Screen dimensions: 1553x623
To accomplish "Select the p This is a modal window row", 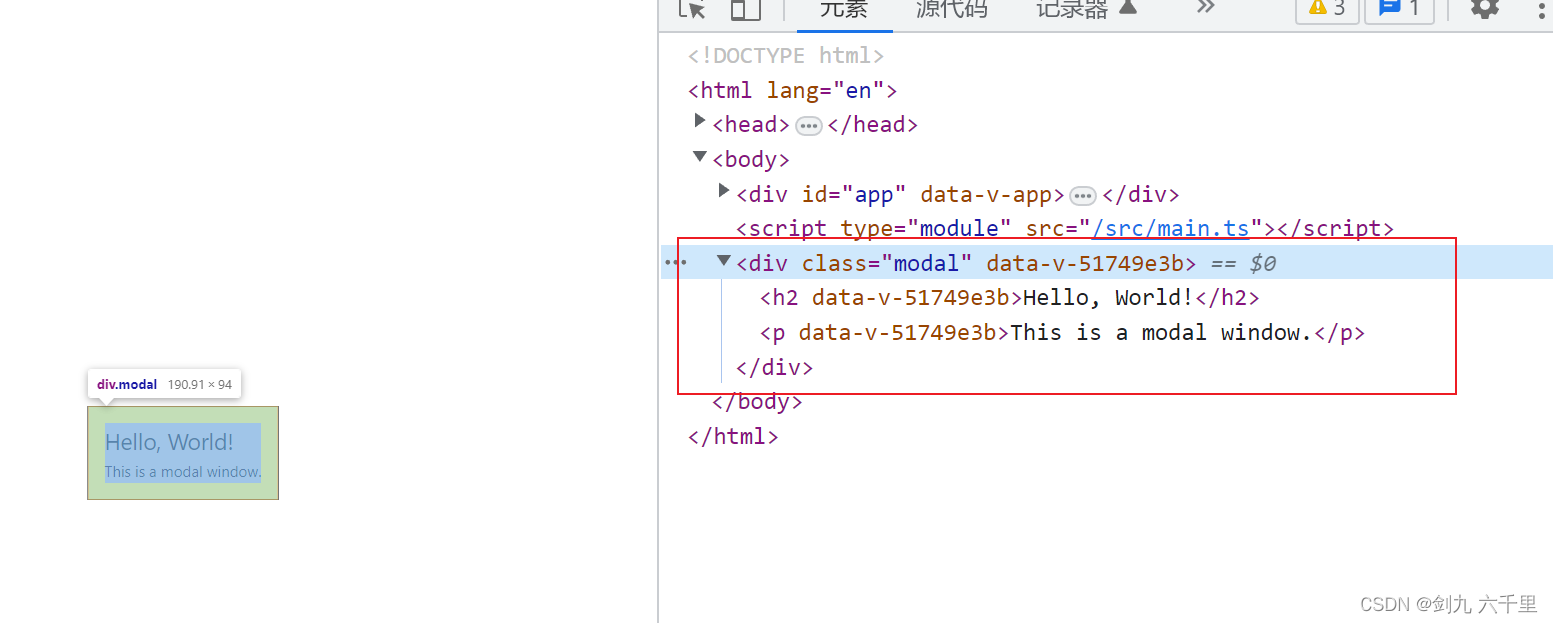I will pyautogui.click(x=1062, y=333).
